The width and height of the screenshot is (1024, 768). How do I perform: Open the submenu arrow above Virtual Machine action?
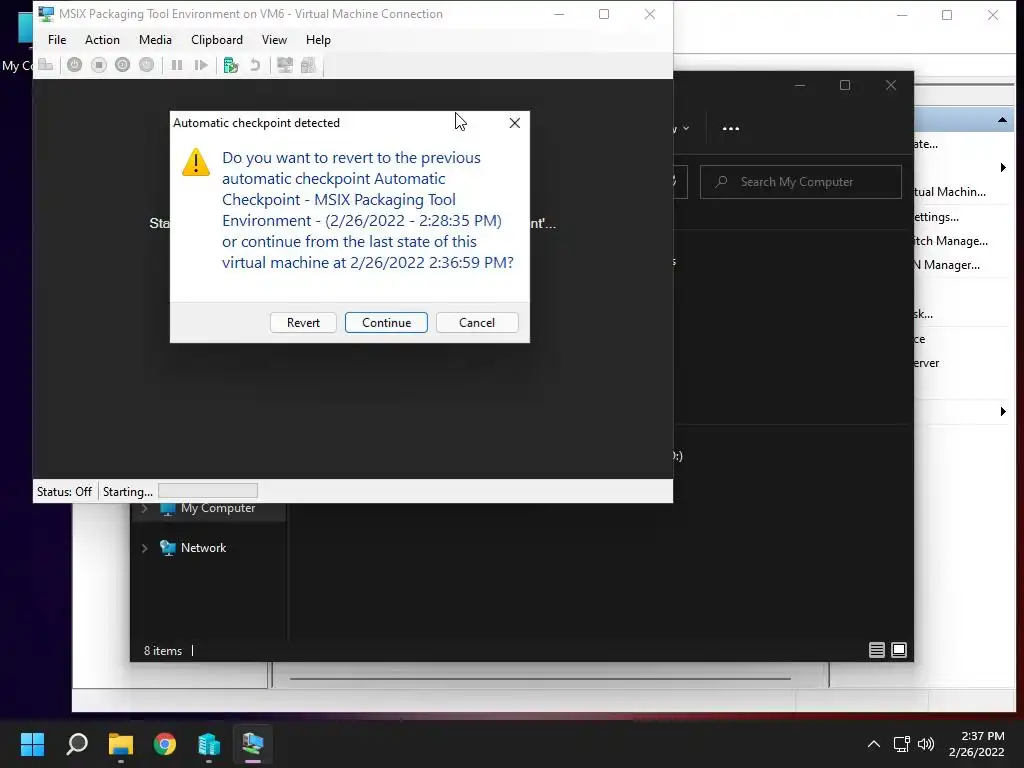pos(1003,168)
